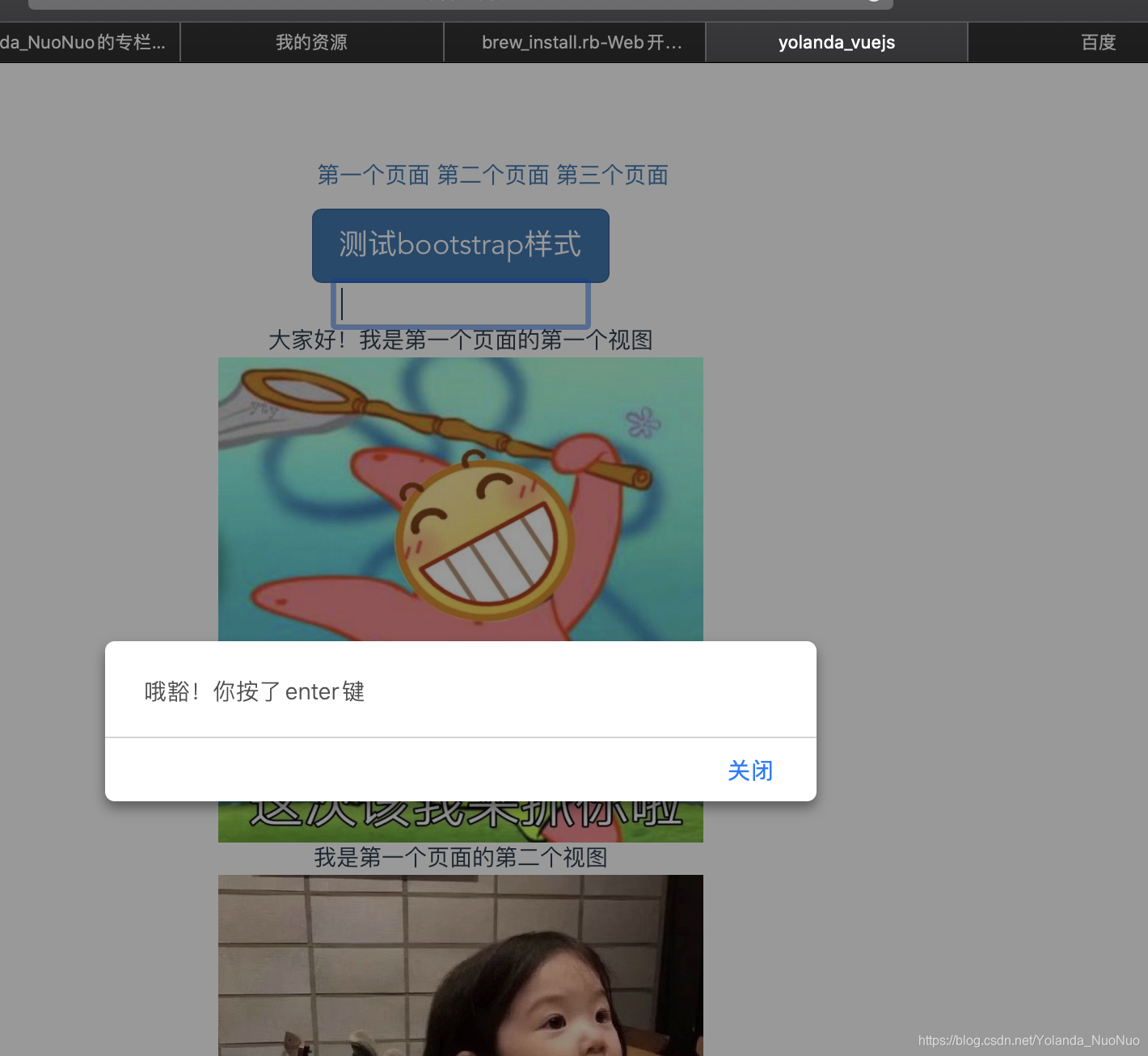
Task: Open the 第一个页面 link
Action: (372, 175)
